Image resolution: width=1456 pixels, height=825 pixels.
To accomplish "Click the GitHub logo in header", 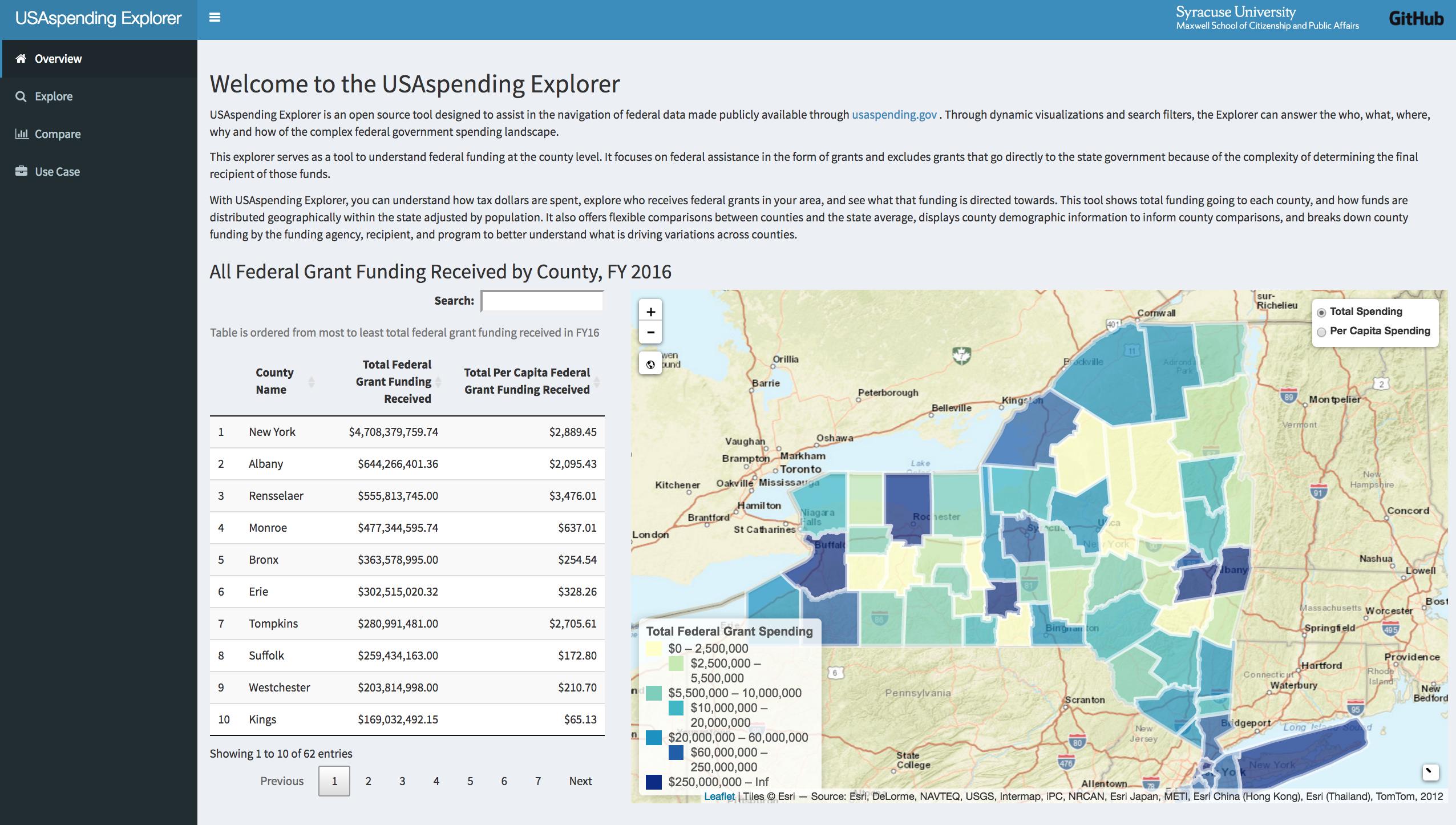I will 1416,19.
